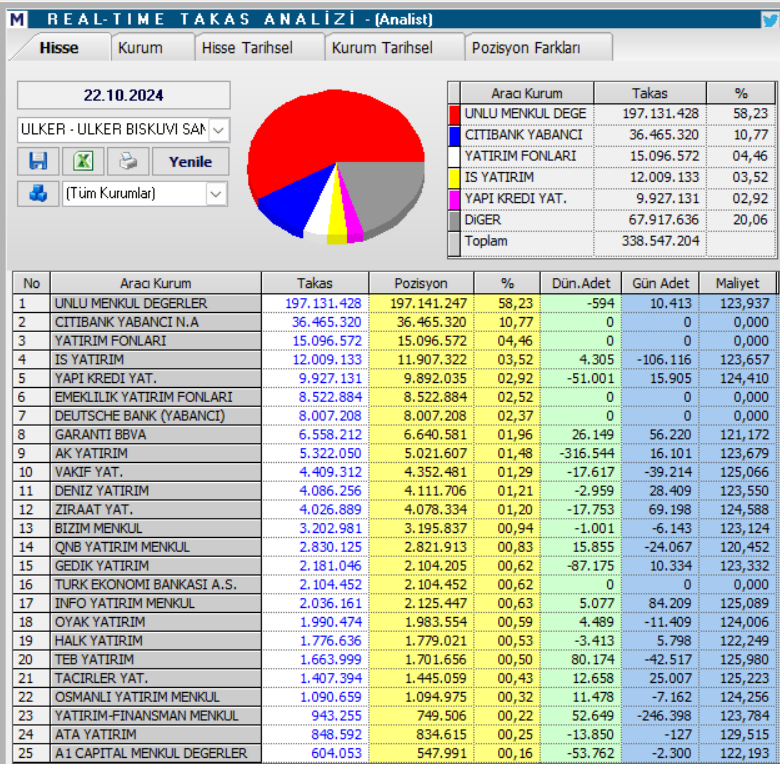Click the institutions group icon
The width and height of the screenshot is (780, 764).
click(x=38, y=194)
